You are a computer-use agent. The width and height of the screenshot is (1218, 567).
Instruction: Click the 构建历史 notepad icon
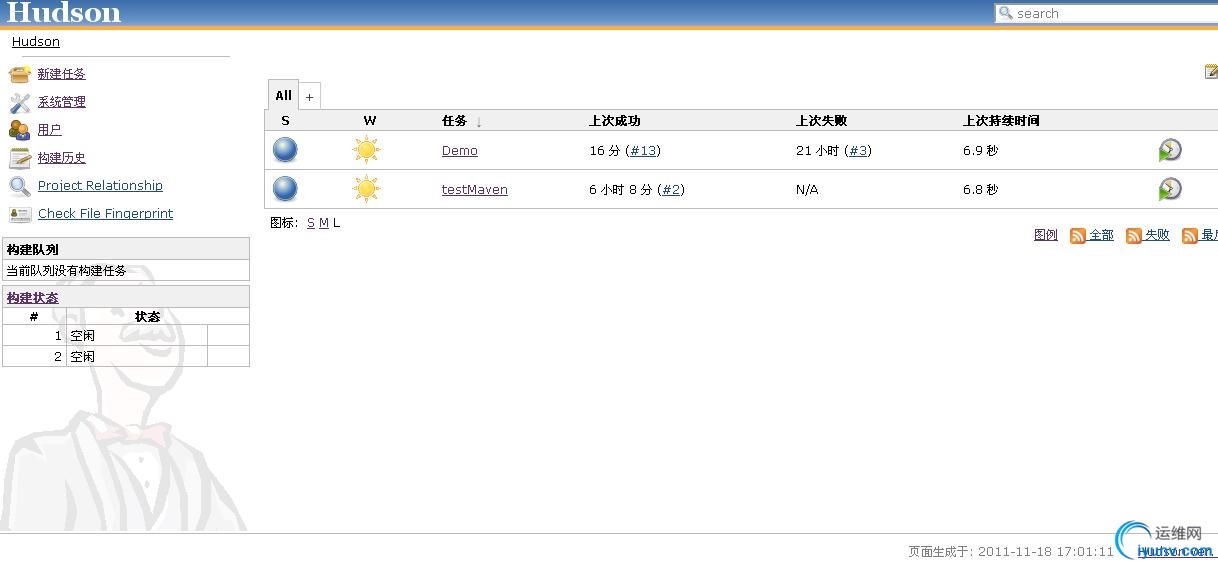tap(20, 158)
